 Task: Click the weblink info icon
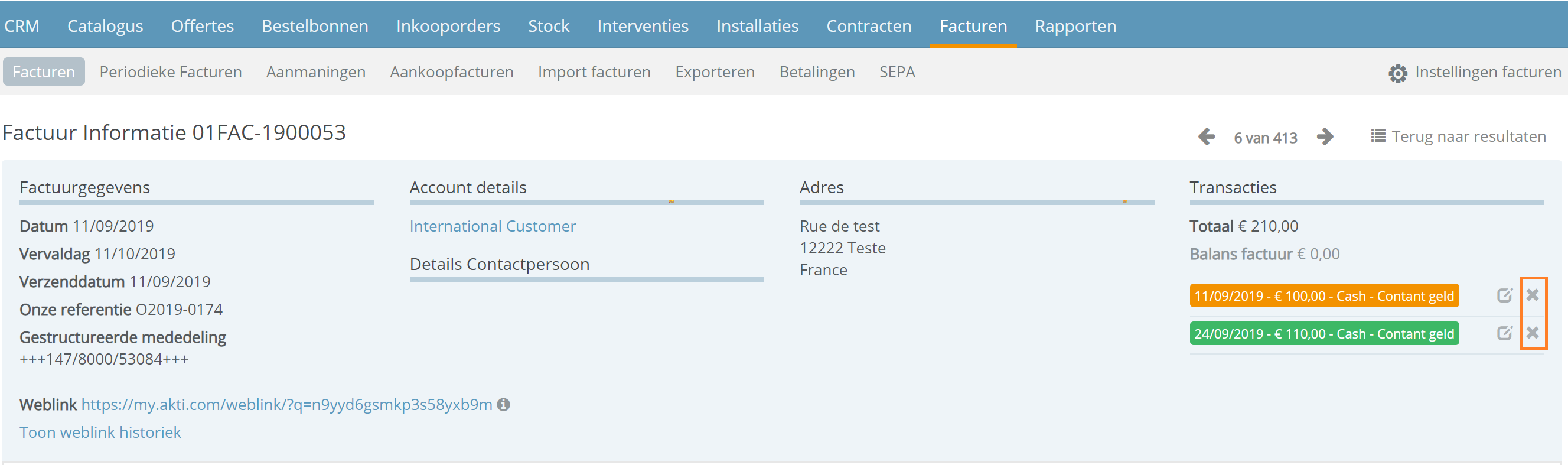[x=503, y=405]
